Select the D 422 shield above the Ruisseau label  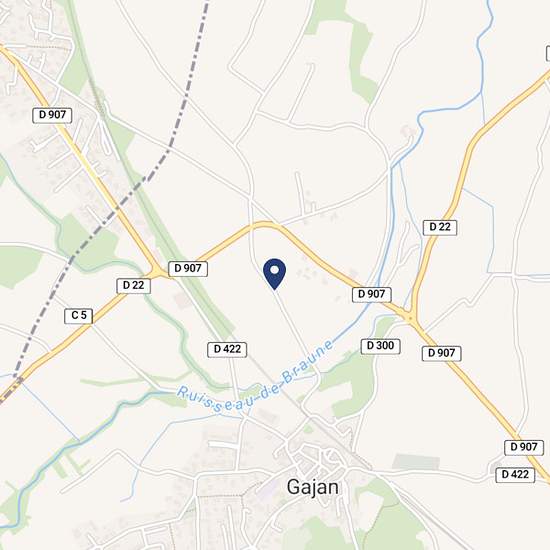tap(227, 350)
